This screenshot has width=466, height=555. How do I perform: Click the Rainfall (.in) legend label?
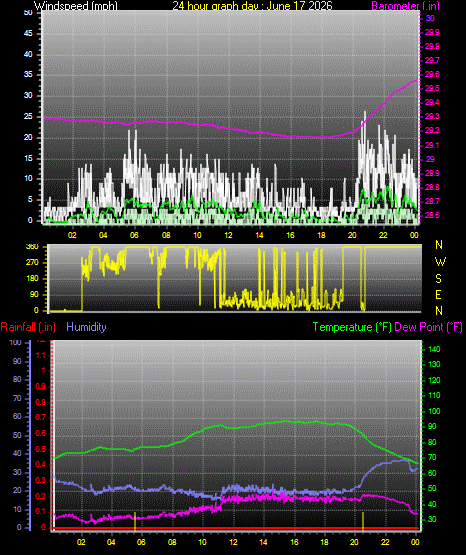pos(28,327)
